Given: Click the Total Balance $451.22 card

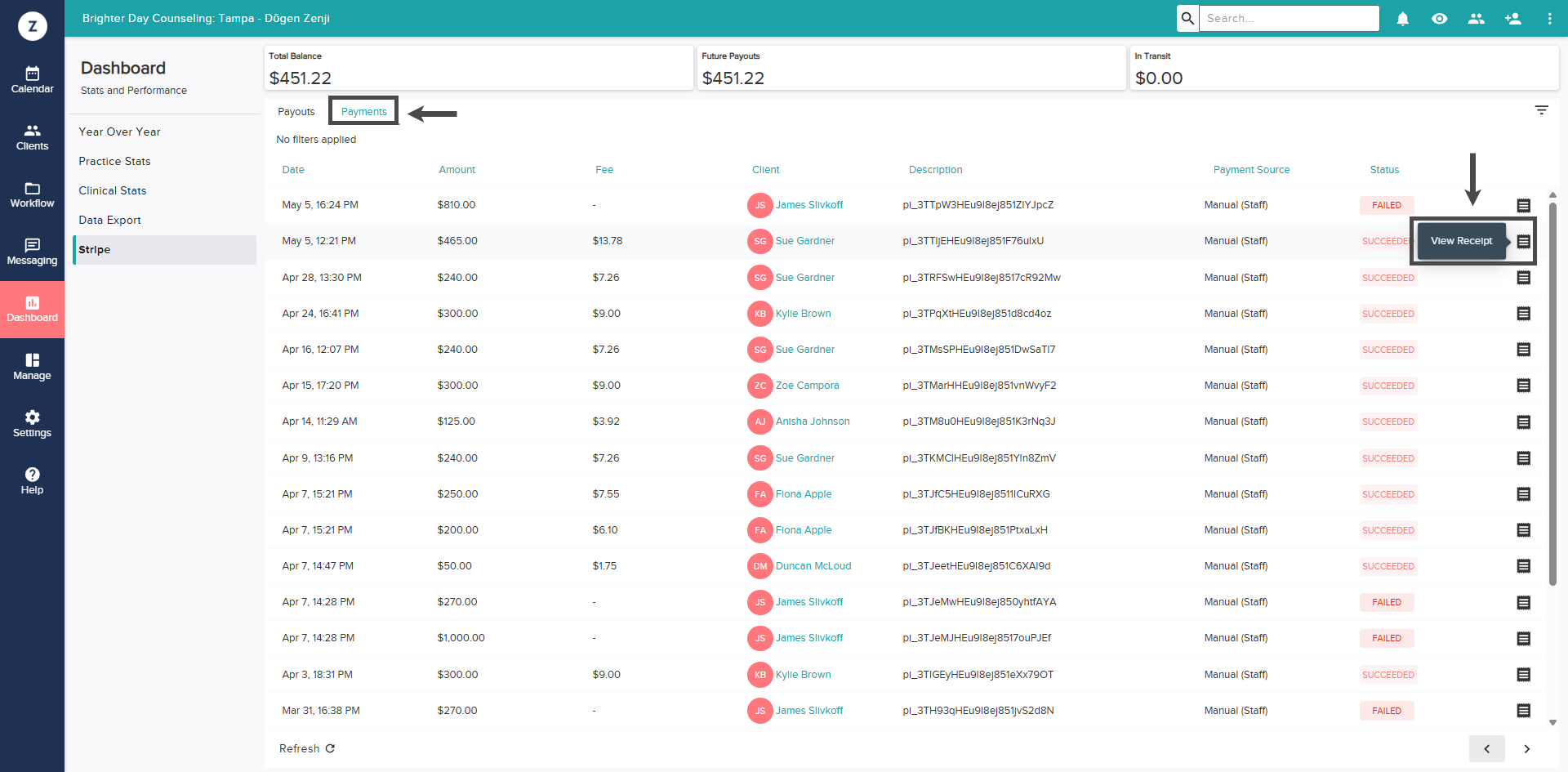Looking at the screenshot, I should 479,68.
